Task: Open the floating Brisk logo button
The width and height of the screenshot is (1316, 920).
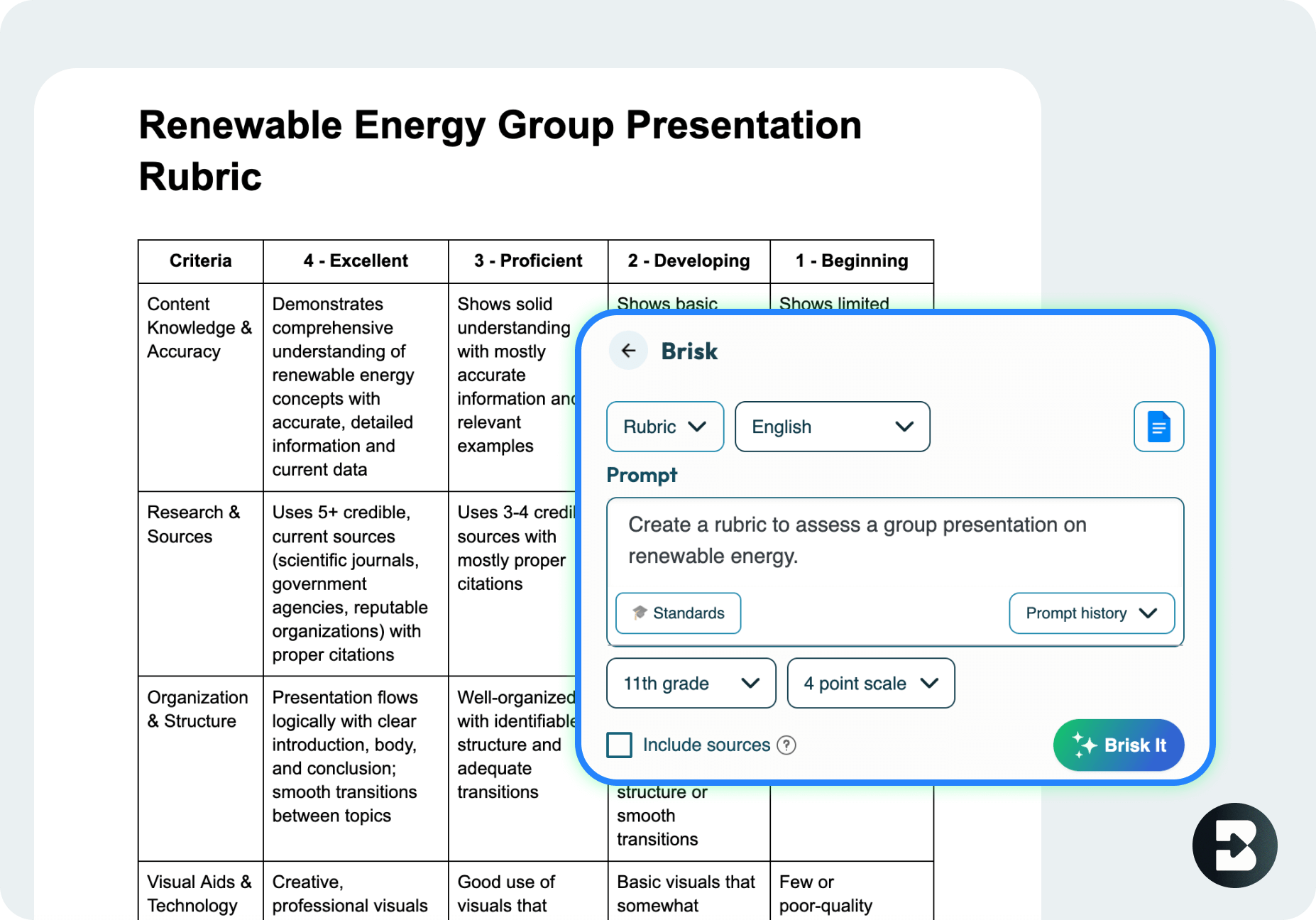Action: [x=1234, y=845]
